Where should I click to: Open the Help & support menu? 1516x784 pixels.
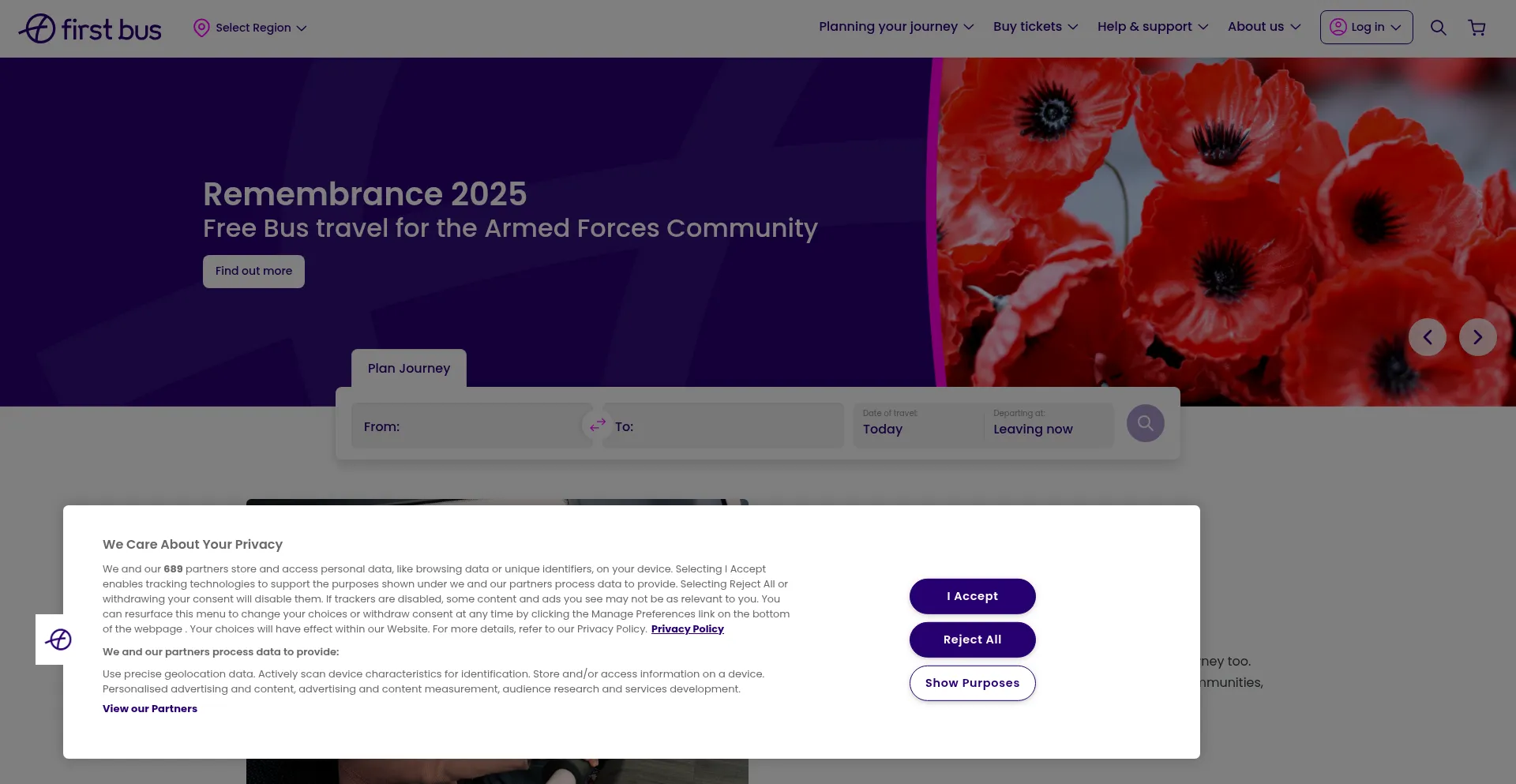click(x=1152, y=27)
